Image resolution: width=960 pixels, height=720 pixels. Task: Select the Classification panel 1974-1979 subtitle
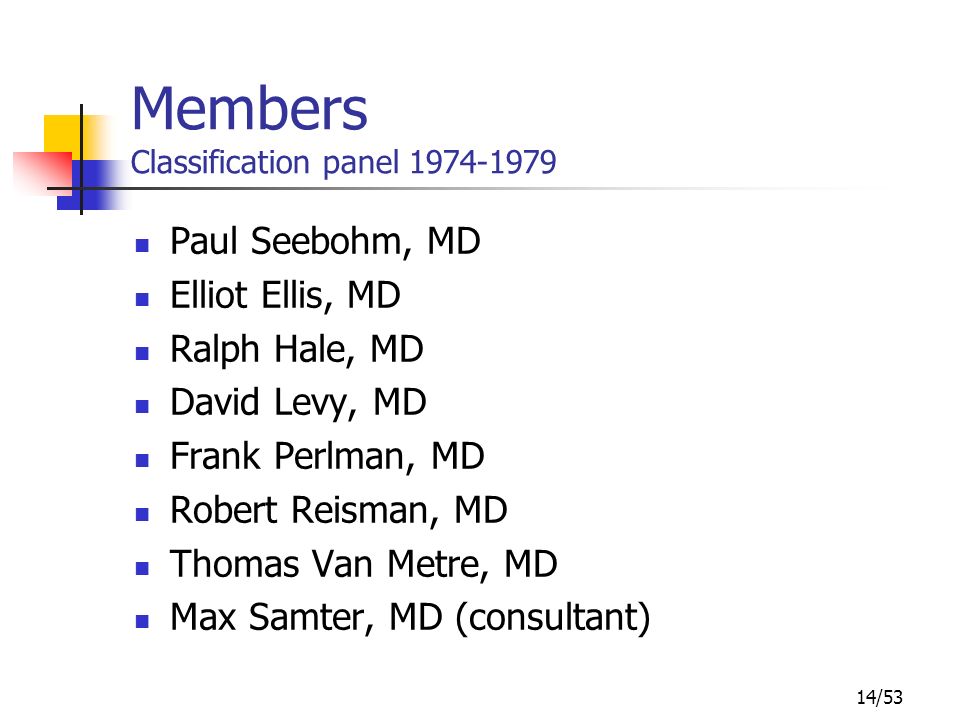click(343, 163)
